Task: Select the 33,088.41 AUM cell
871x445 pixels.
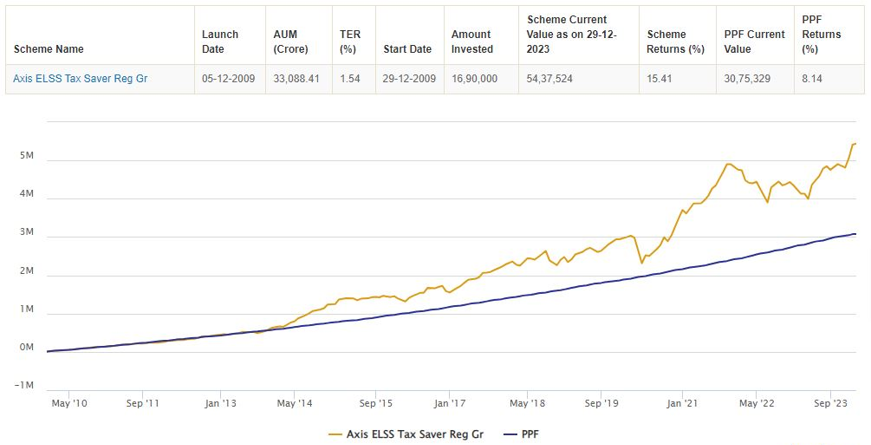Action: coord(297,77)
